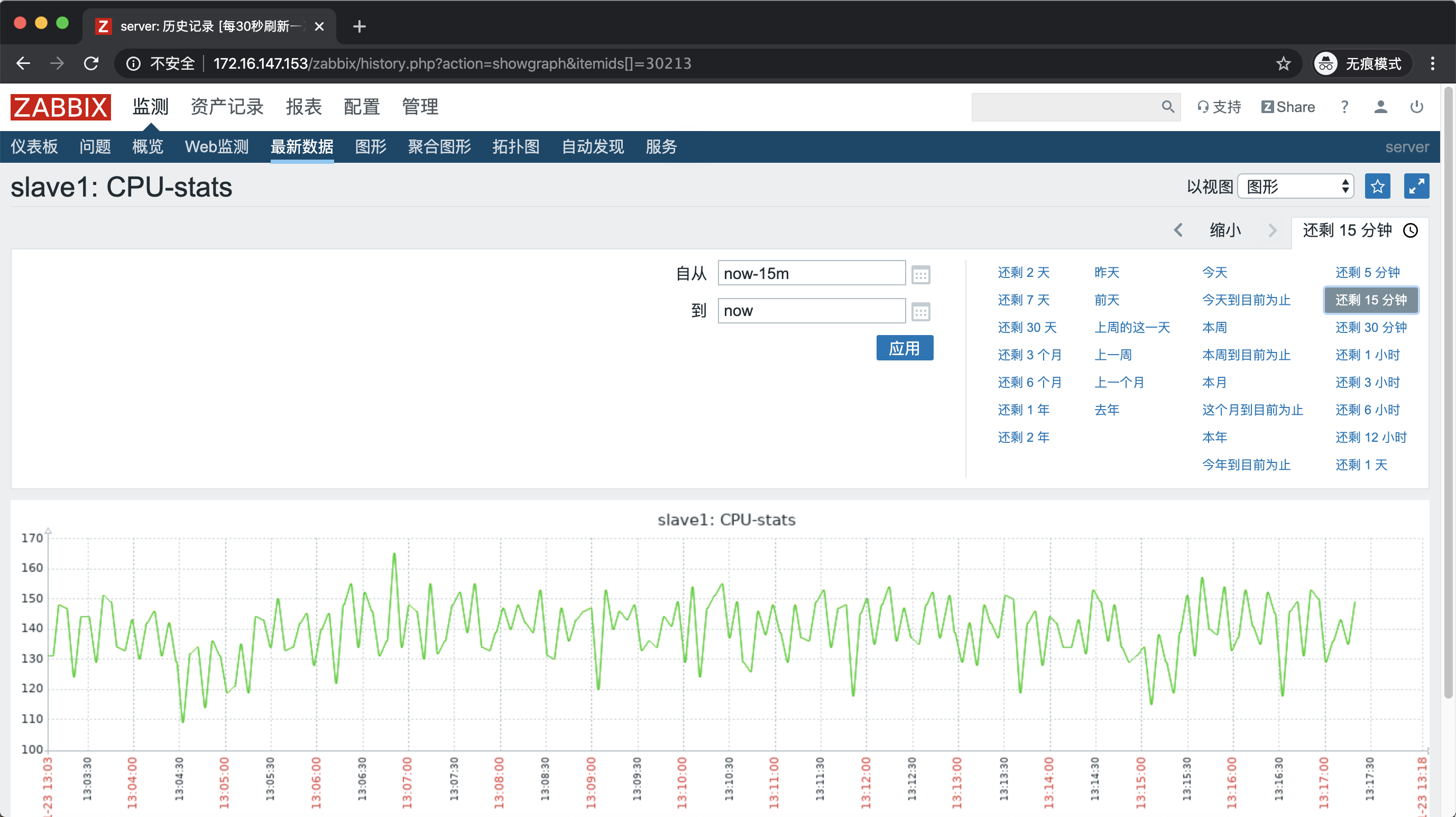Open the calendar picker beside the 到 field
The width and height of the screenshot is (1456, 817).
(920, 311)
